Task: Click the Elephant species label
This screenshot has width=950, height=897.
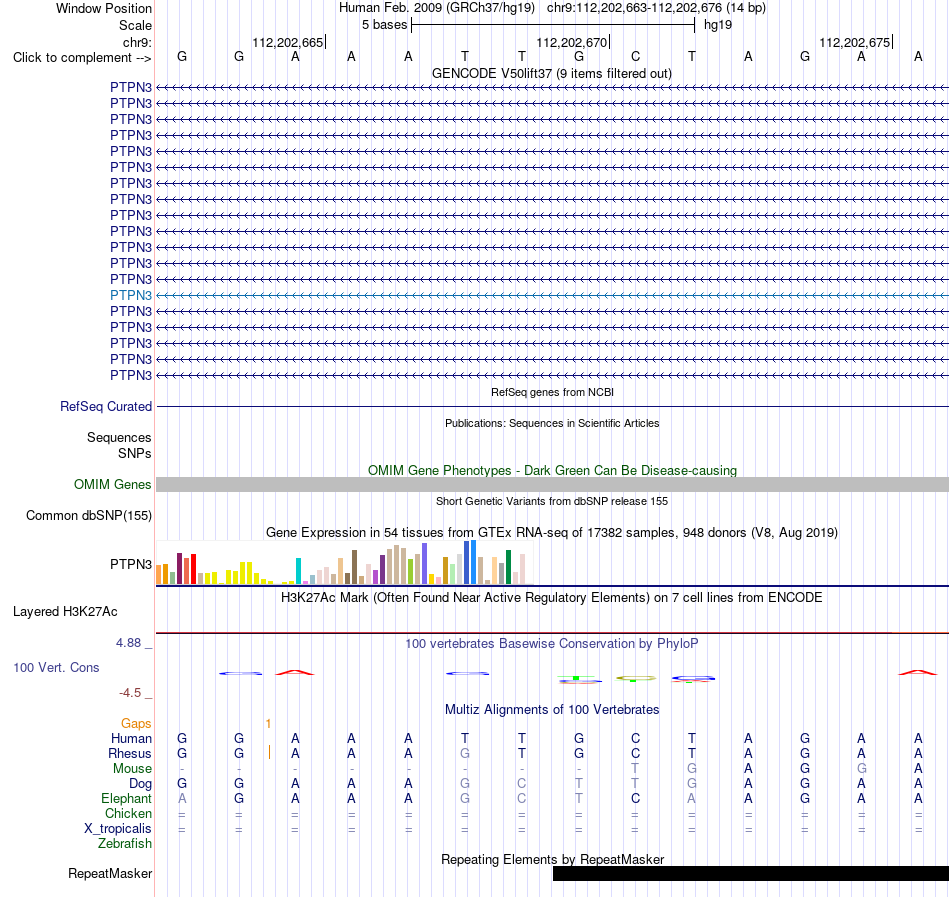Action: coord(126,799)
